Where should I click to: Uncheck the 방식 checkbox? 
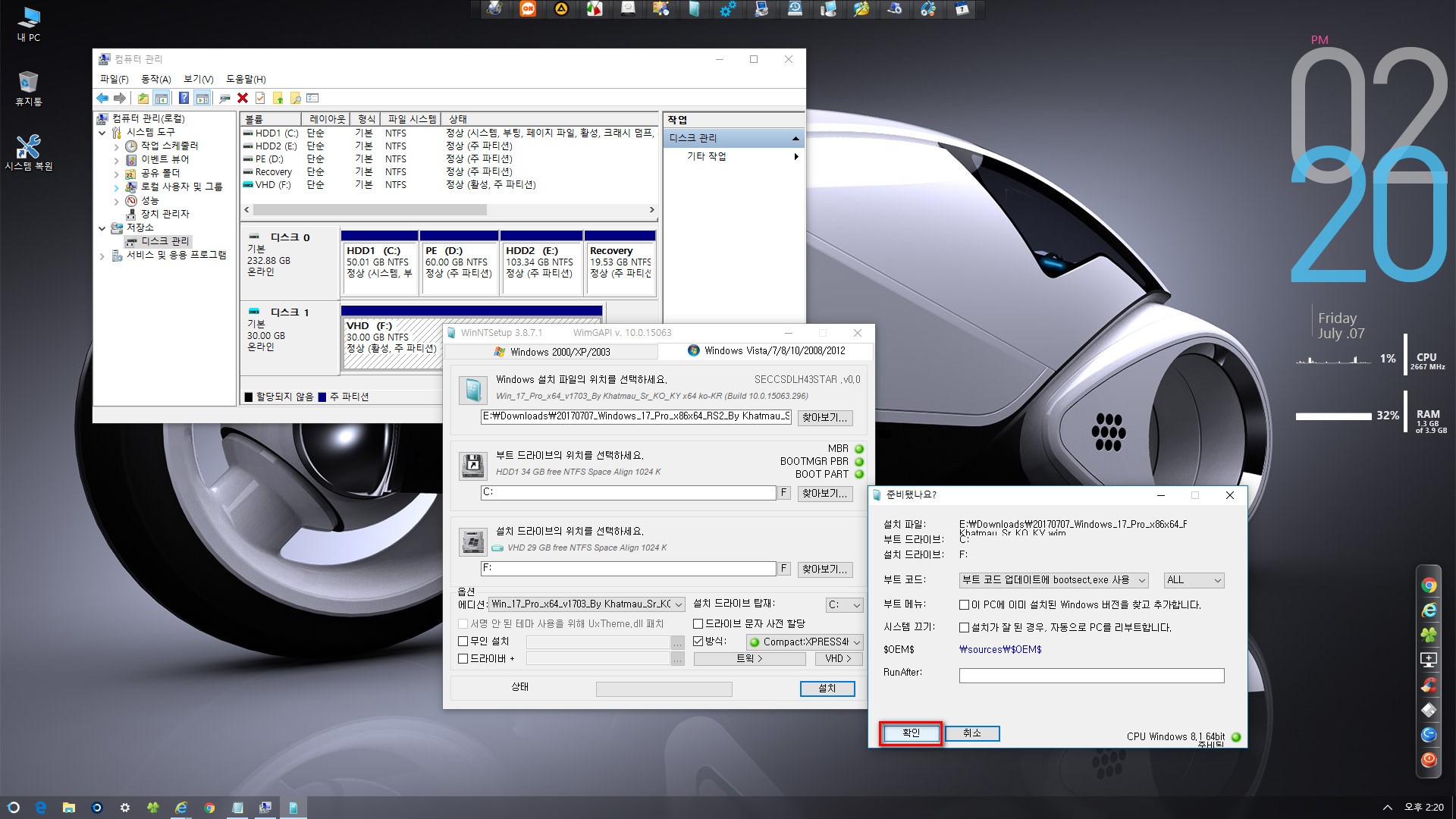[x=698, y=642]
